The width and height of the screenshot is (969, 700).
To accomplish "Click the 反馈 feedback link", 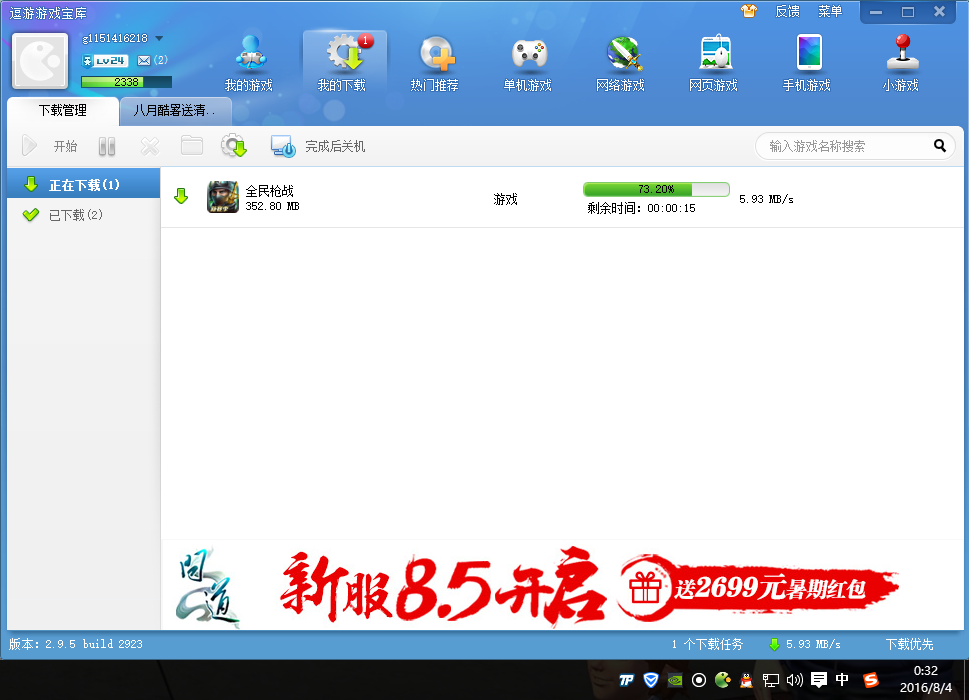I will click(x=787, y=11).
